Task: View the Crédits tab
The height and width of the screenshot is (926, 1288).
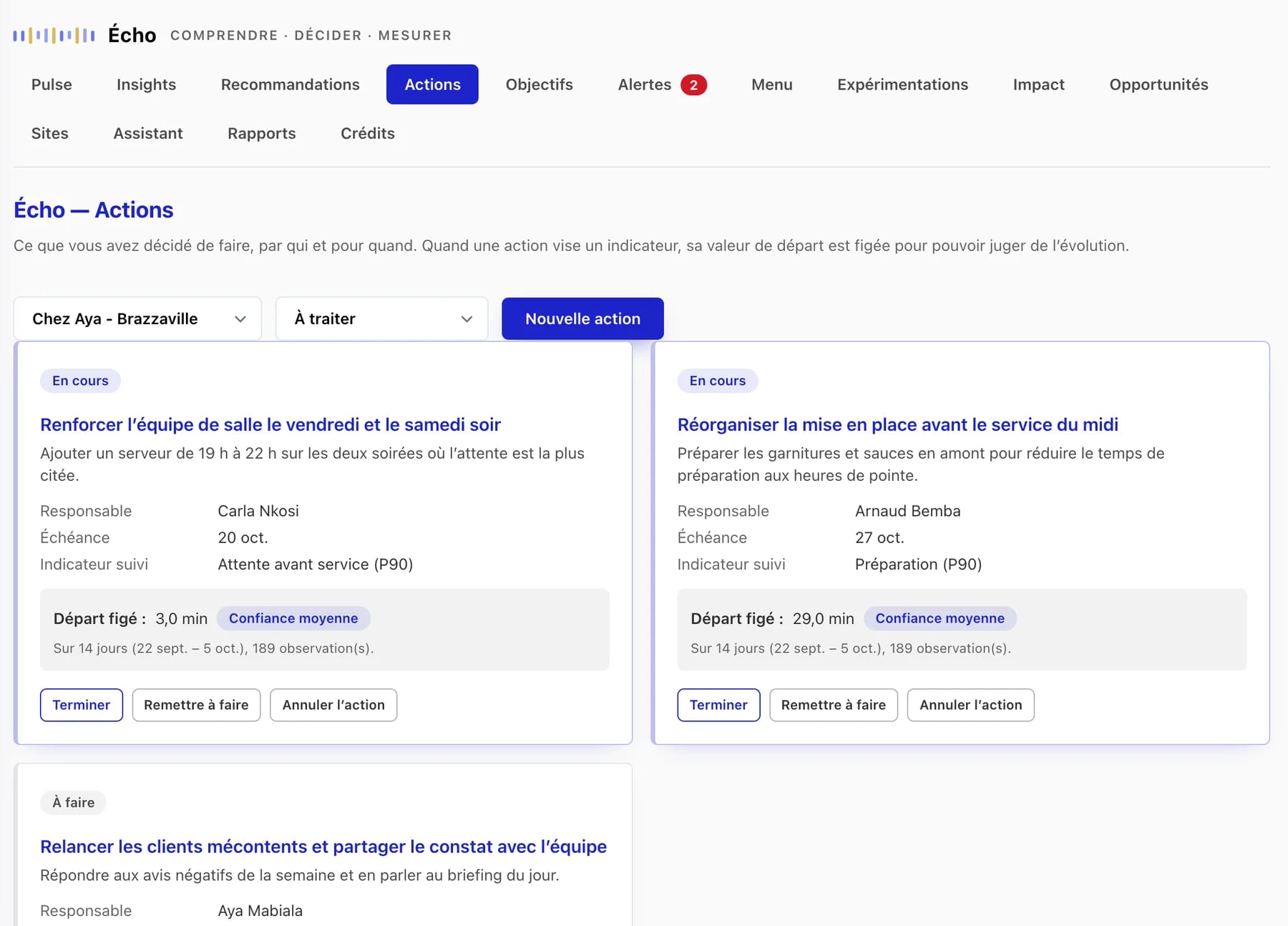Action: tap(368, 133)
